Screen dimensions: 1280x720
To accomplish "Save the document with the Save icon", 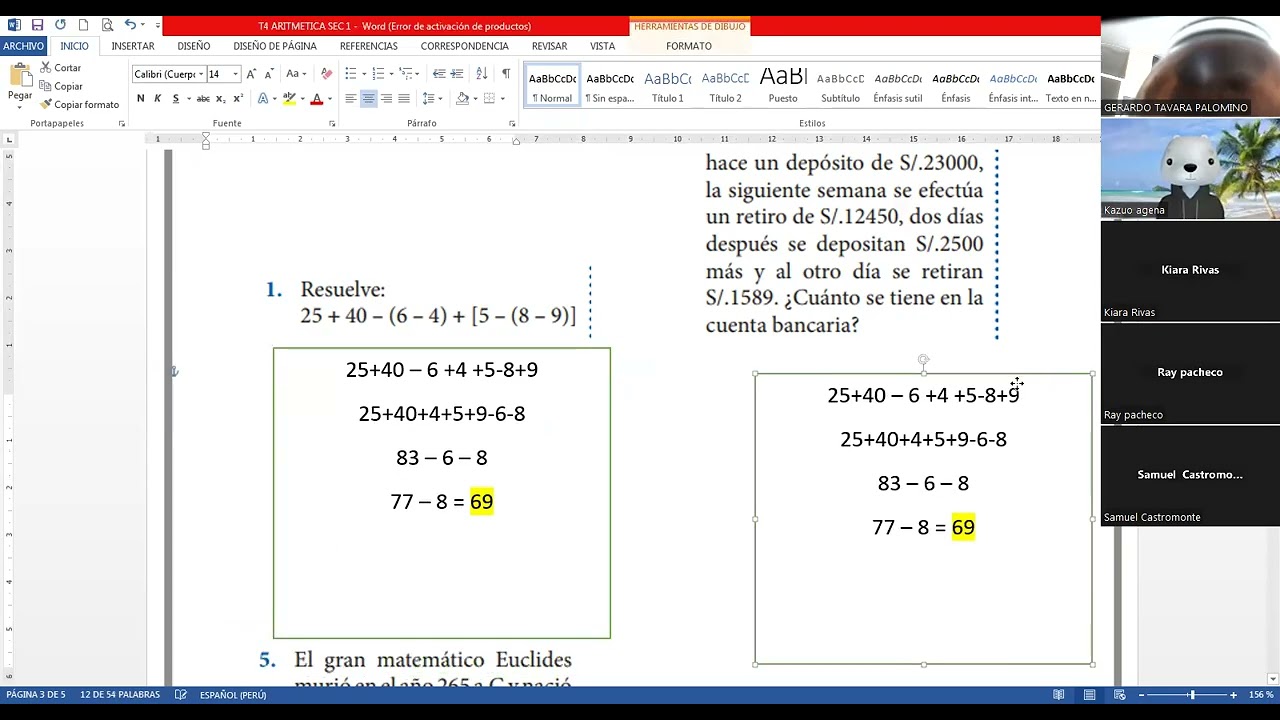I will click(x=37, y=25).
